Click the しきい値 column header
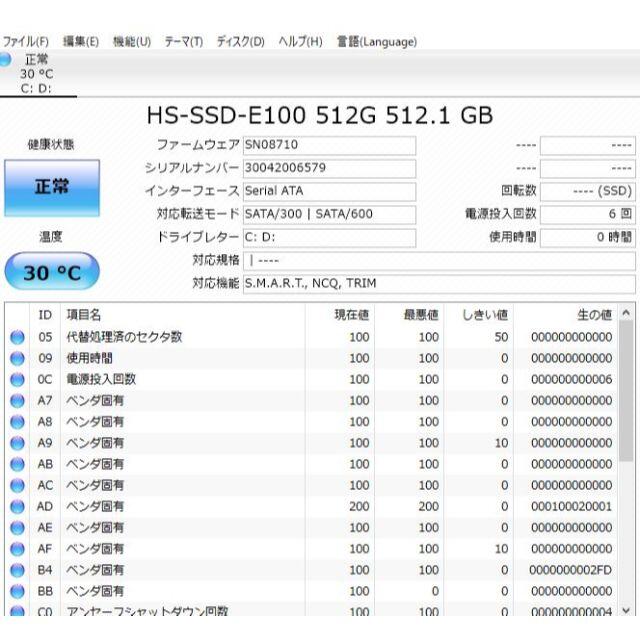 [478, 315]
